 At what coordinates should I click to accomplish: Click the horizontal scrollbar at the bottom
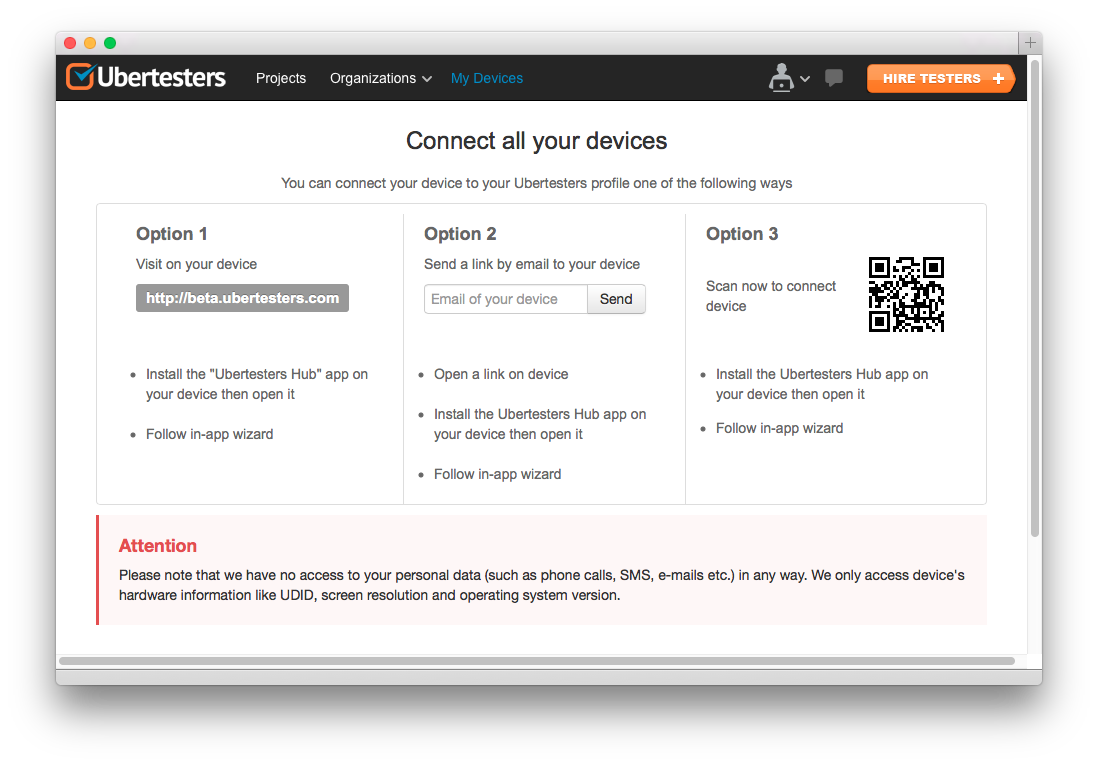click(536, 661)
